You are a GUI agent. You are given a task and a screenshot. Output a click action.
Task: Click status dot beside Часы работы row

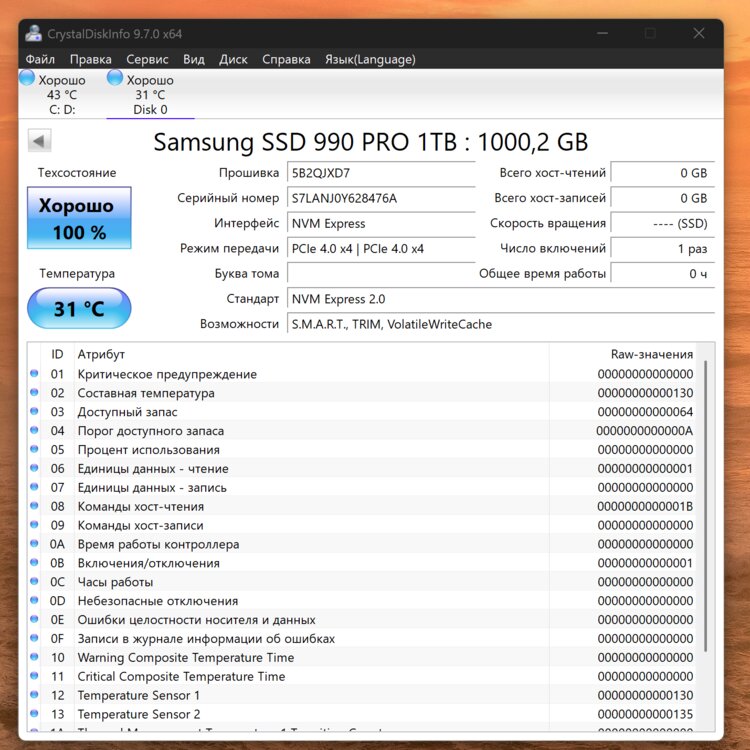click(x=35, y=582)
